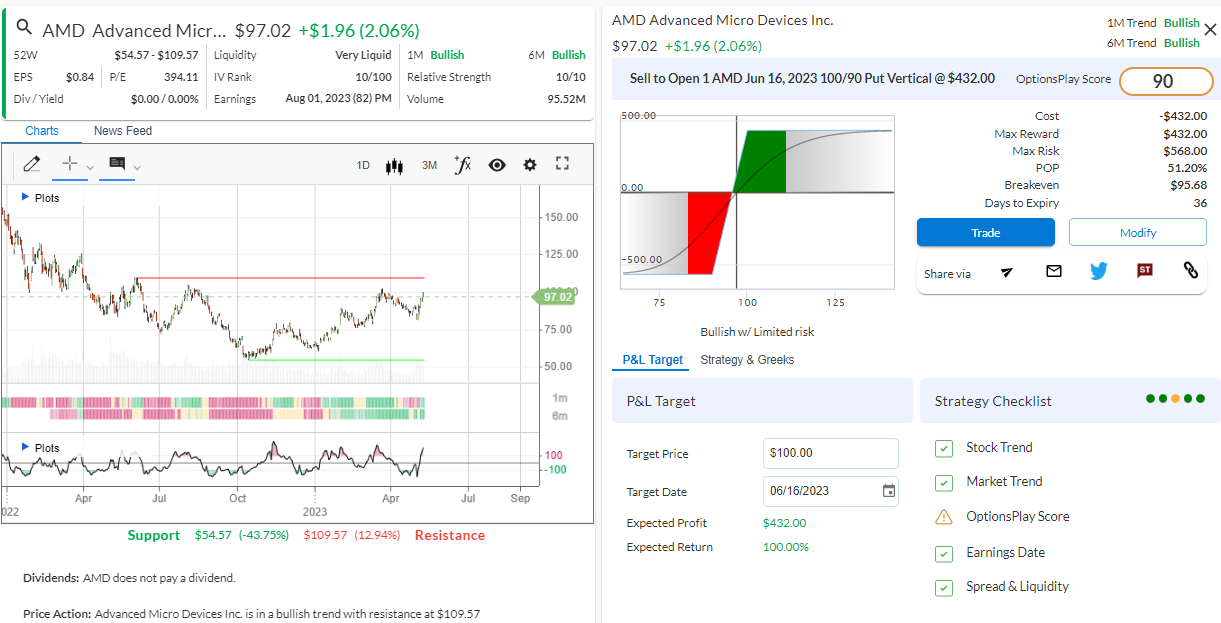
Task: Toggle the Spread & Liquidity checkbox
Action: [944, 588]
